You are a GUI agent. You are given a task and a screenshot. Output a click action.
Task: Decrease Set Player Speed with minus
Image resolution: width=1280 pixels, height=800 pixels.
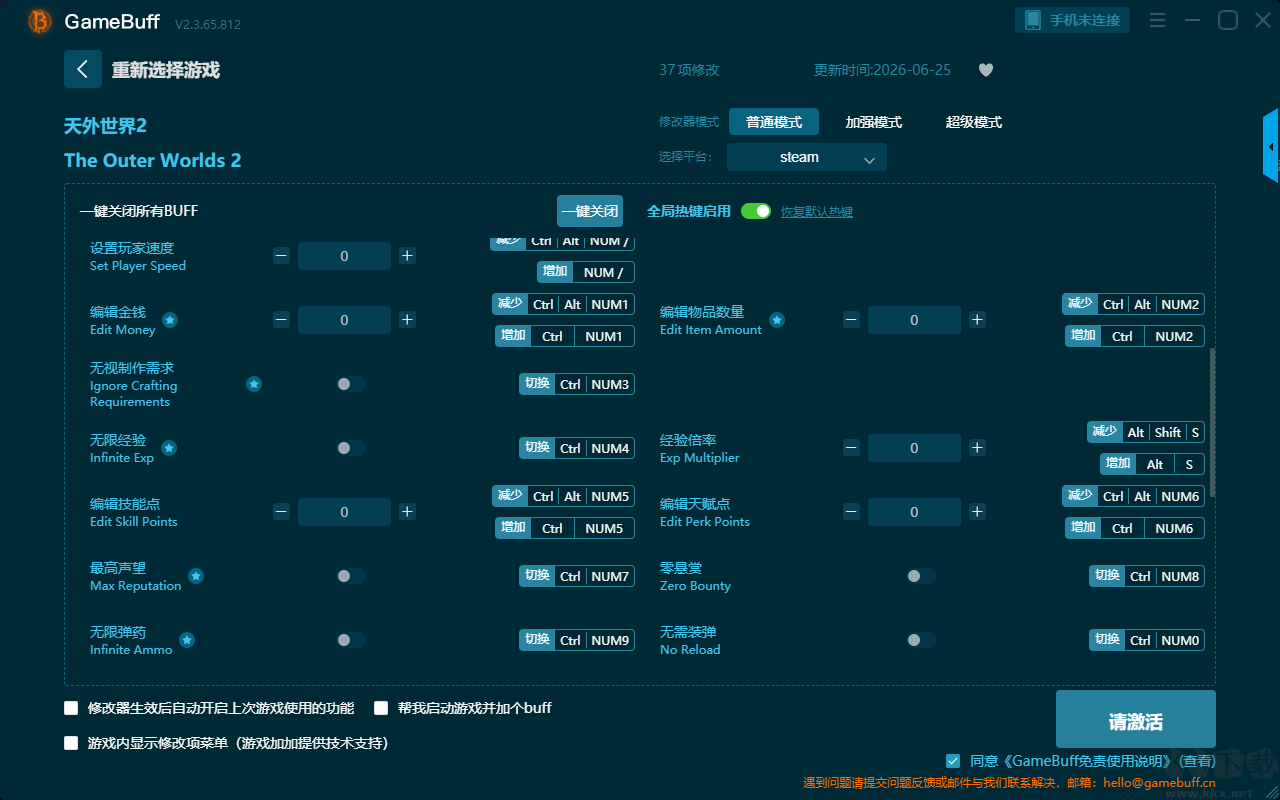click(x=281, y=256)
